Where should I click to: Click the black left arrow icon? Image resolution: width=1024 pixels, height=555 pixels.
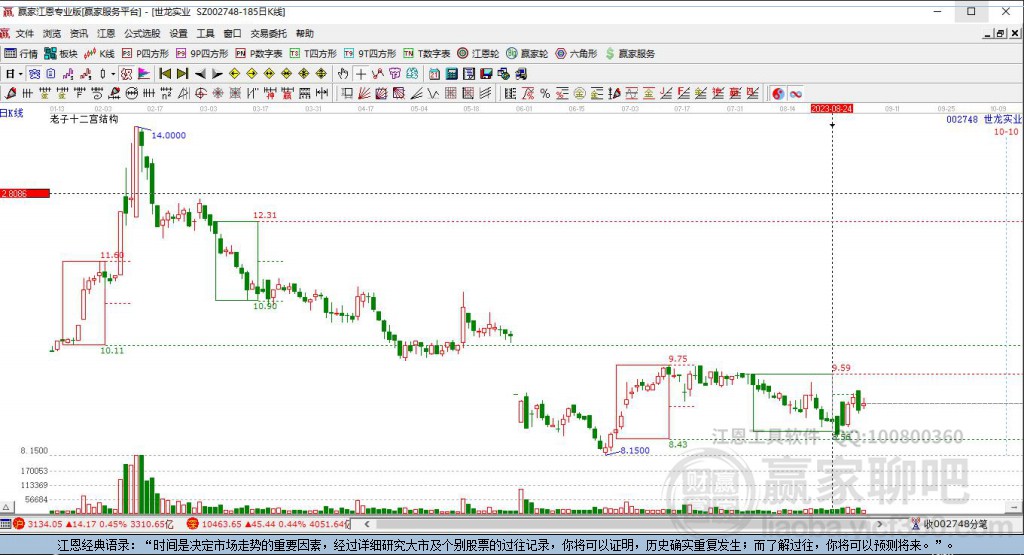click(x=200, y=74)
